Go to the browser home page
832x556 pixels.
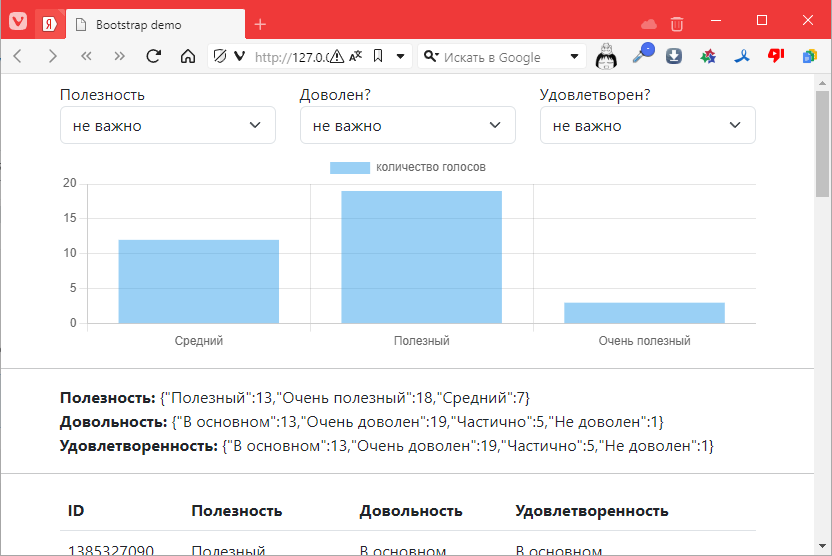click(x=187, y=57)
